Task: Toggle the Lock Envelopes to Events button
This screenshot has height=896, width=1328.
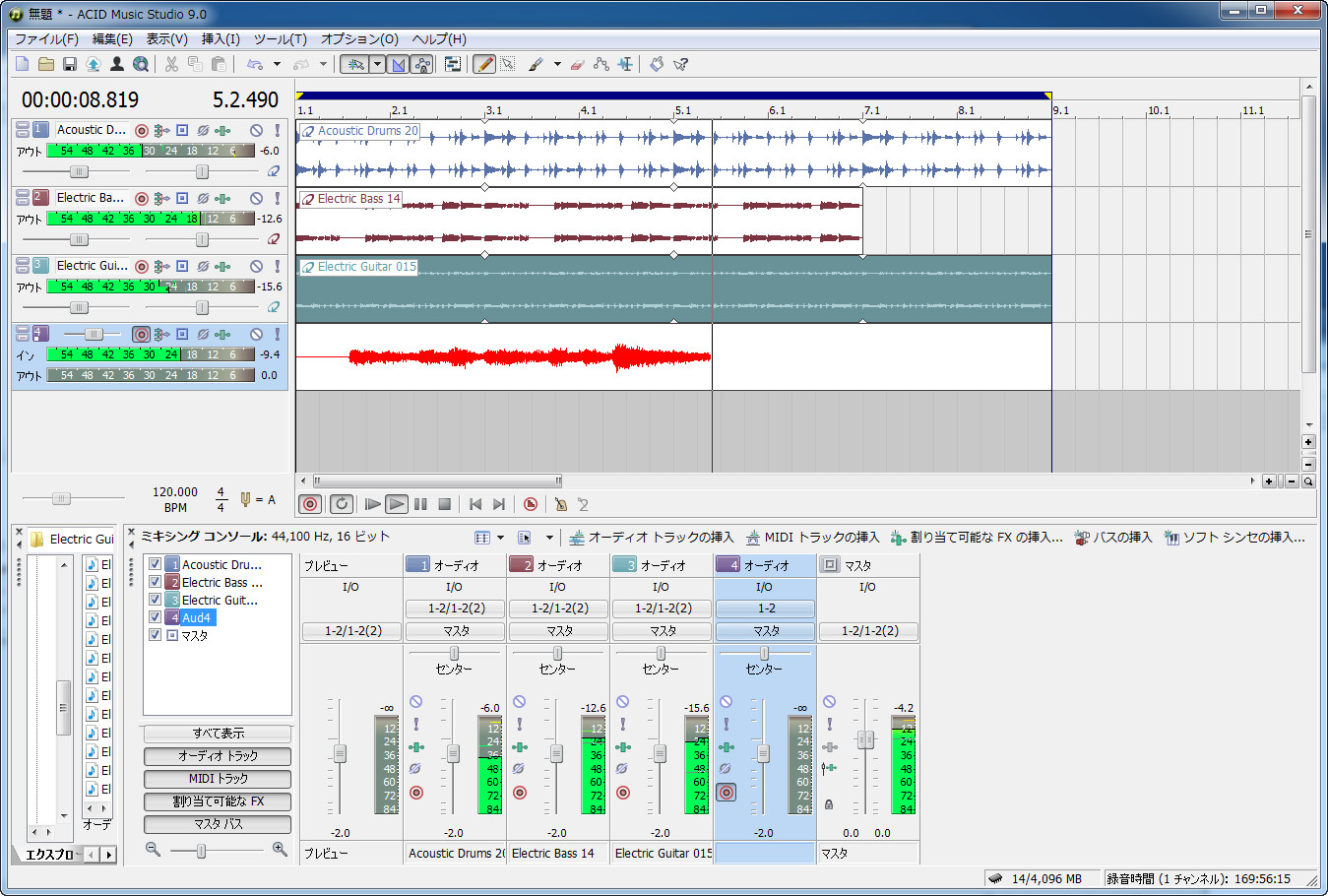Action: (422, 64)
